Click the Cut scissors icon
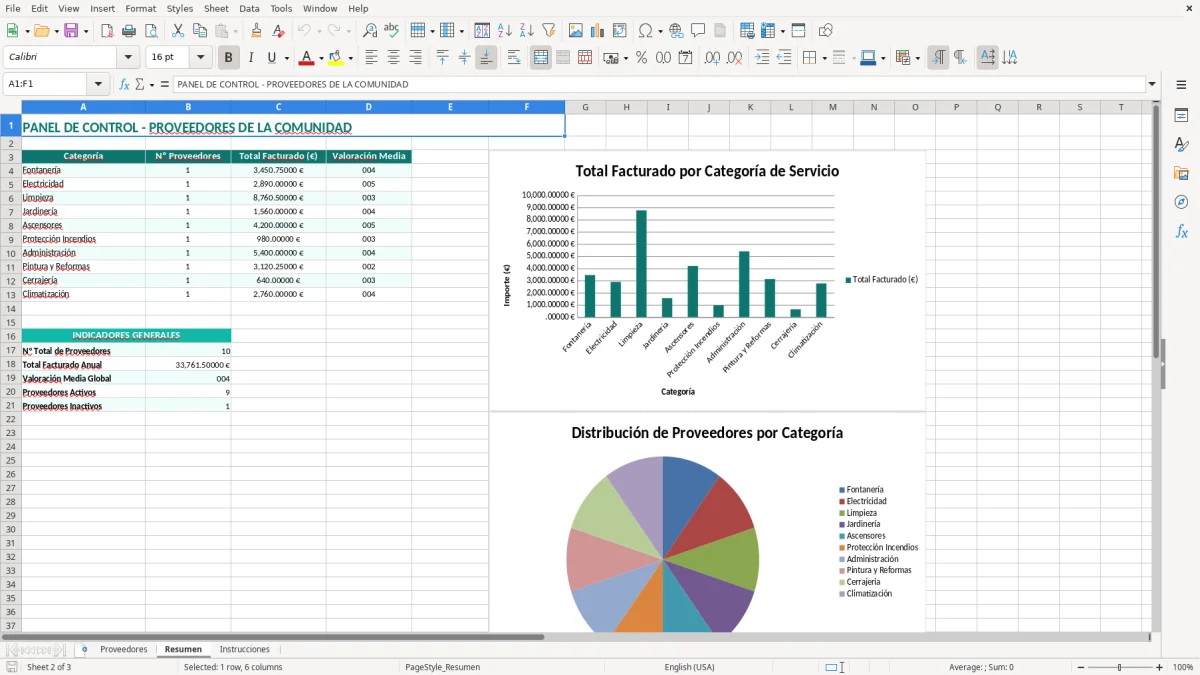This screenshot has height=675, width=1200. click(x=178, y=31)
